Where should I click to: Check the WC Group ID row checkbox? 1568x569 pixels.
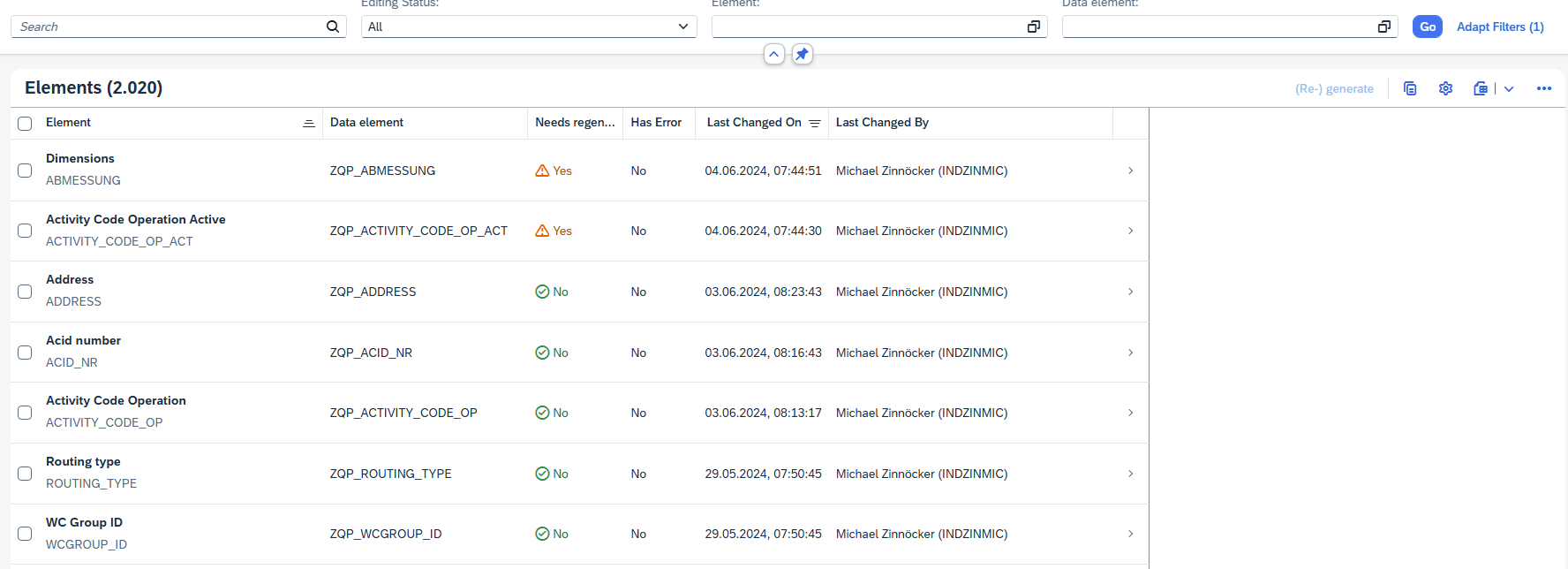pos(25,534)
